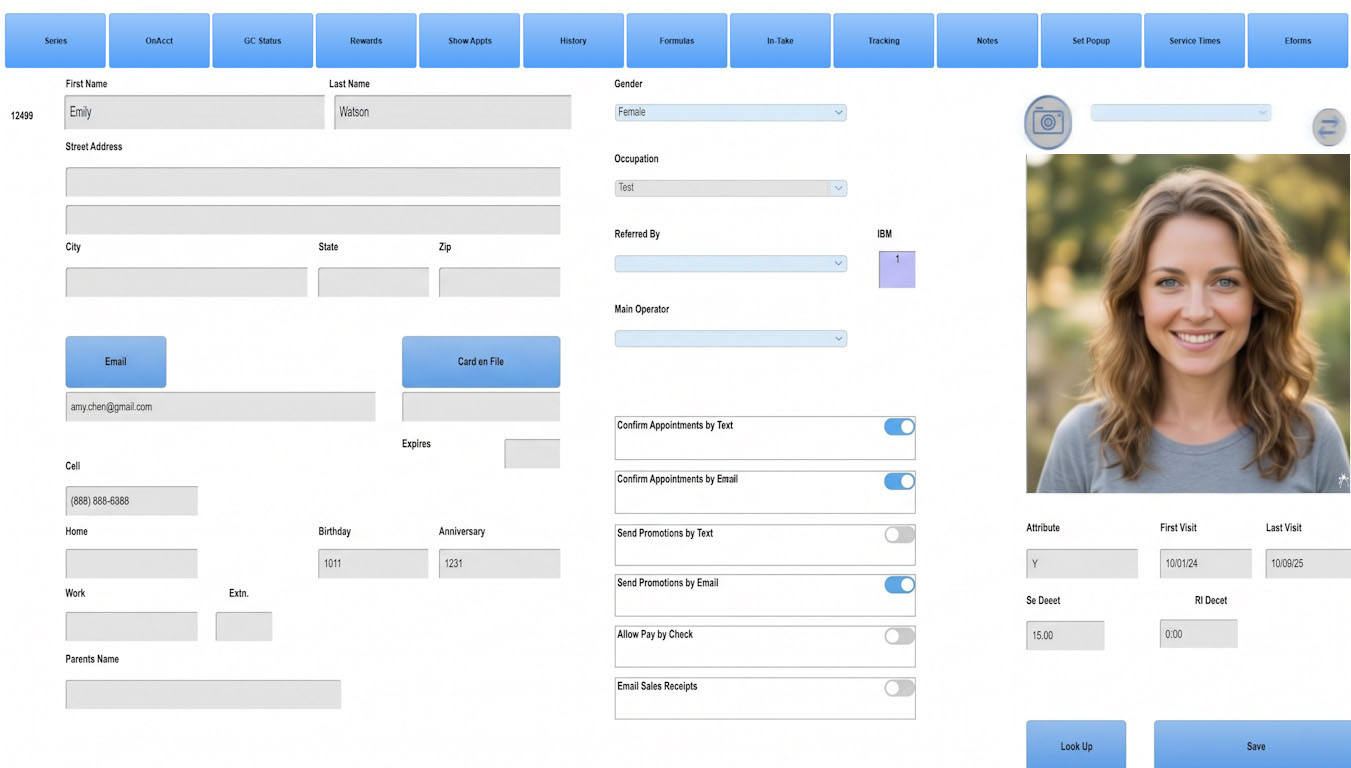Open the Service Times tab
The height and width of the screenshot is (768, 1351).
pos(1195,41)
